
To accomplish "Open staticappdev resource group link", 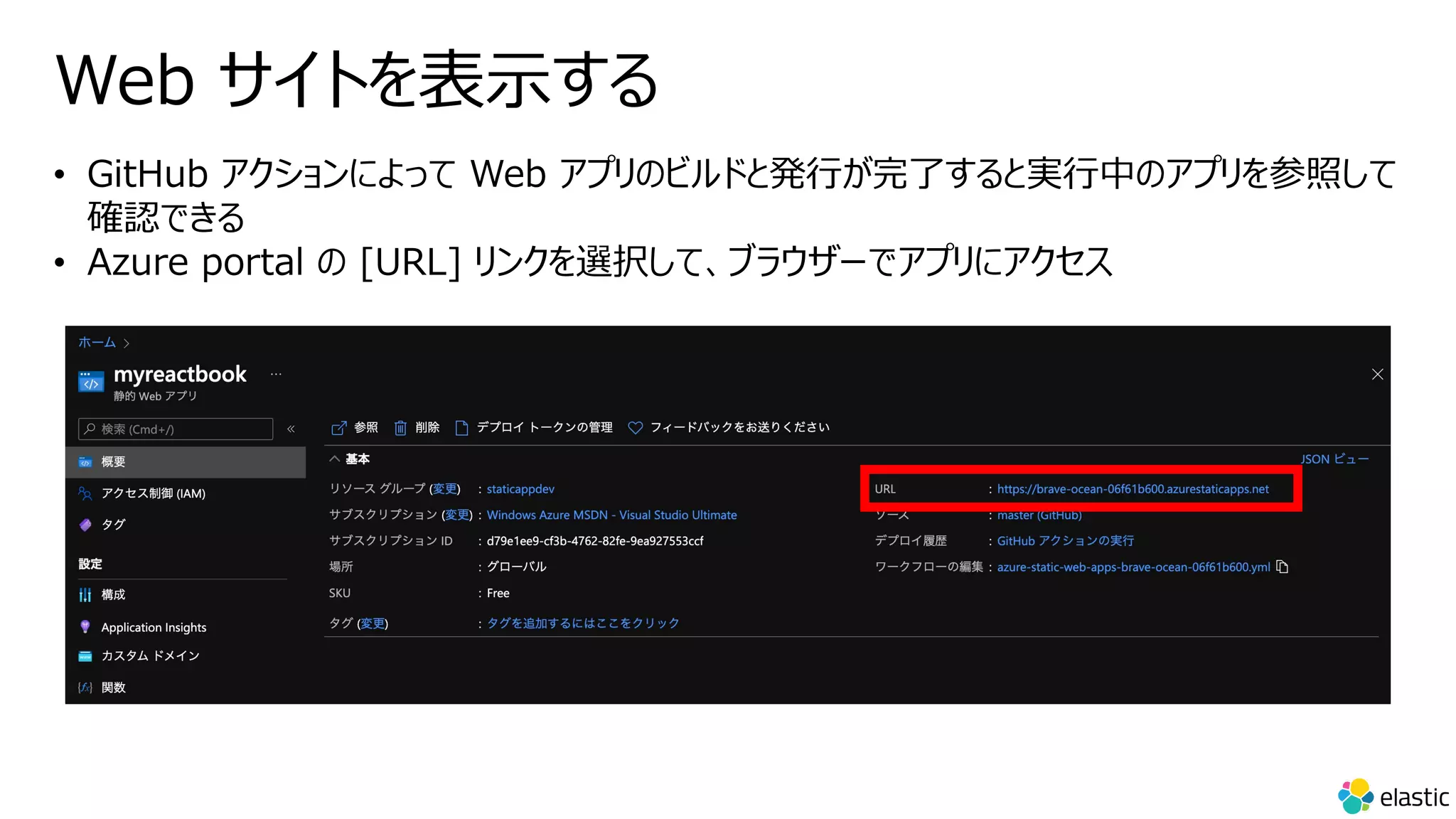I will tap(520, 489).
